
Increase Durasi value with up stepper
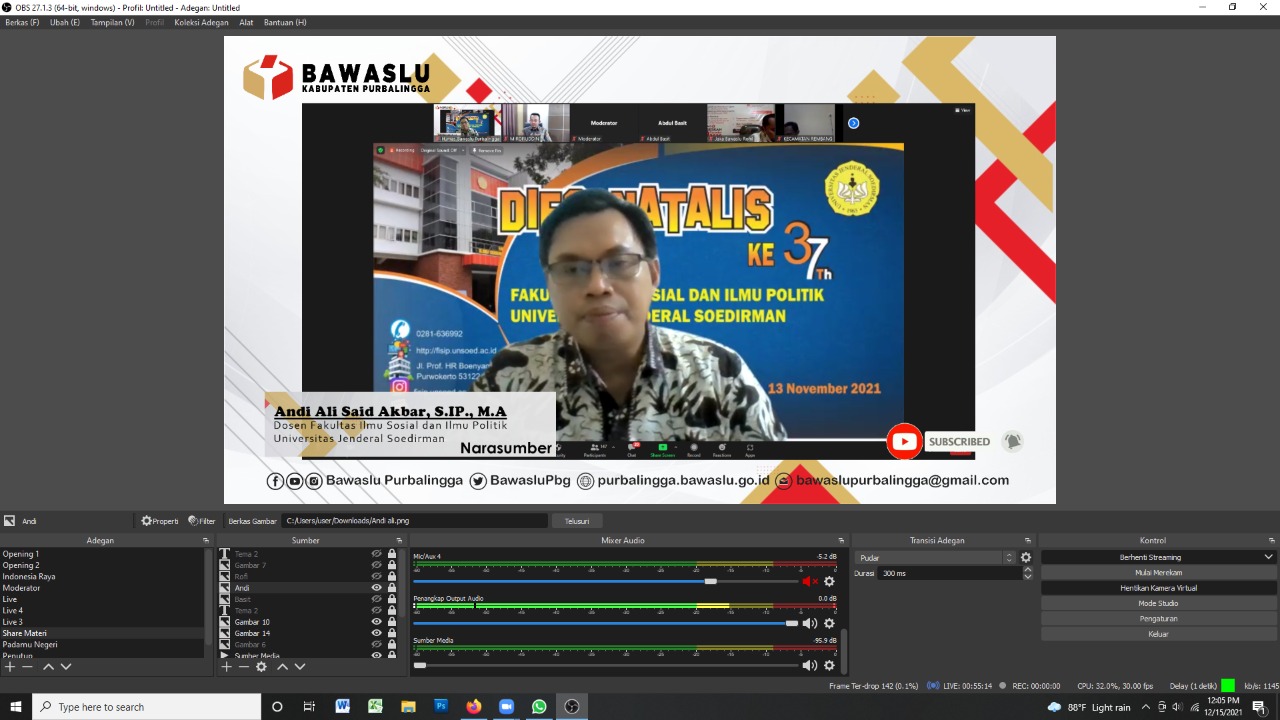[x=1028, y=570]
